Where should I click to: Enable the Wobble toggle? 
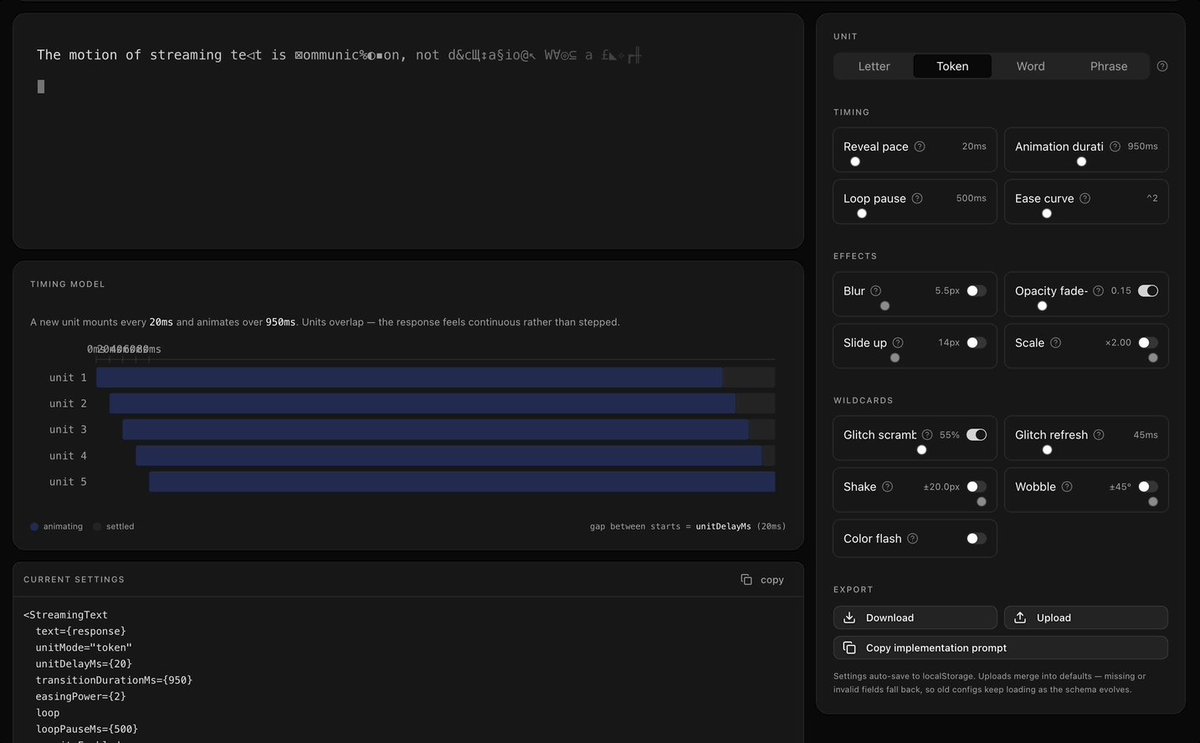click(1148, 487)
